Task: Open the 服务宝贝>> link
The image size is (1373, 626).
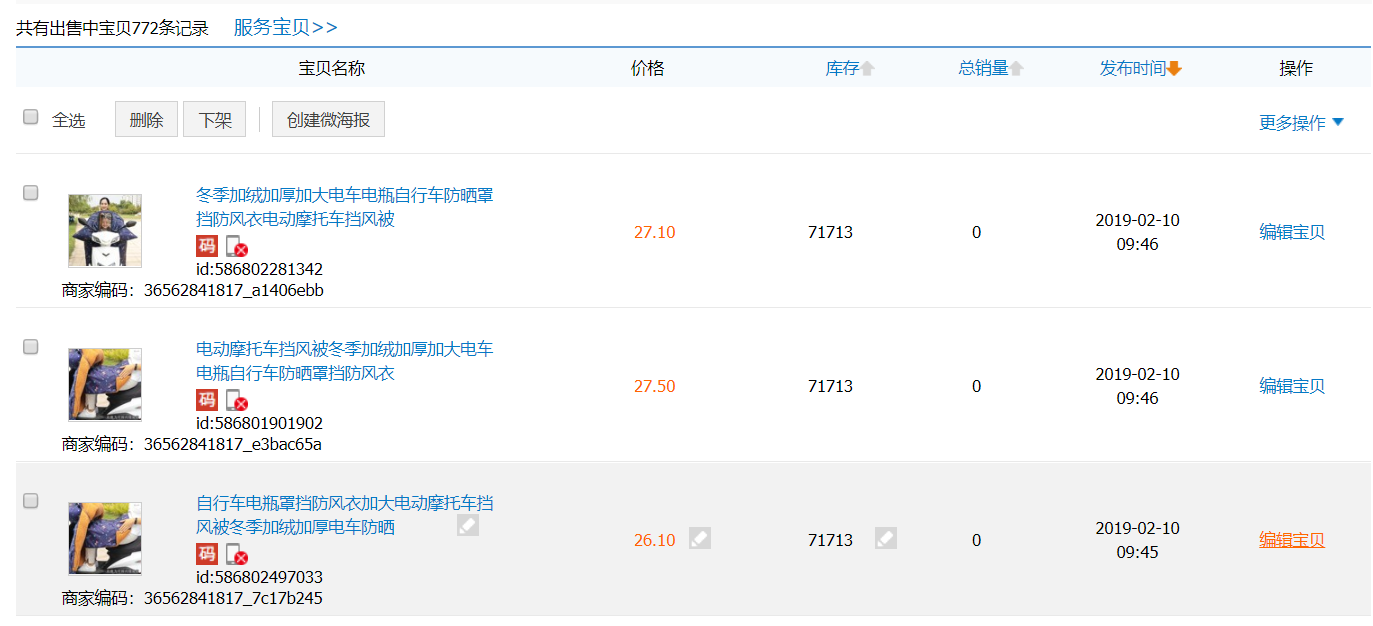Action: pos(285,27)
